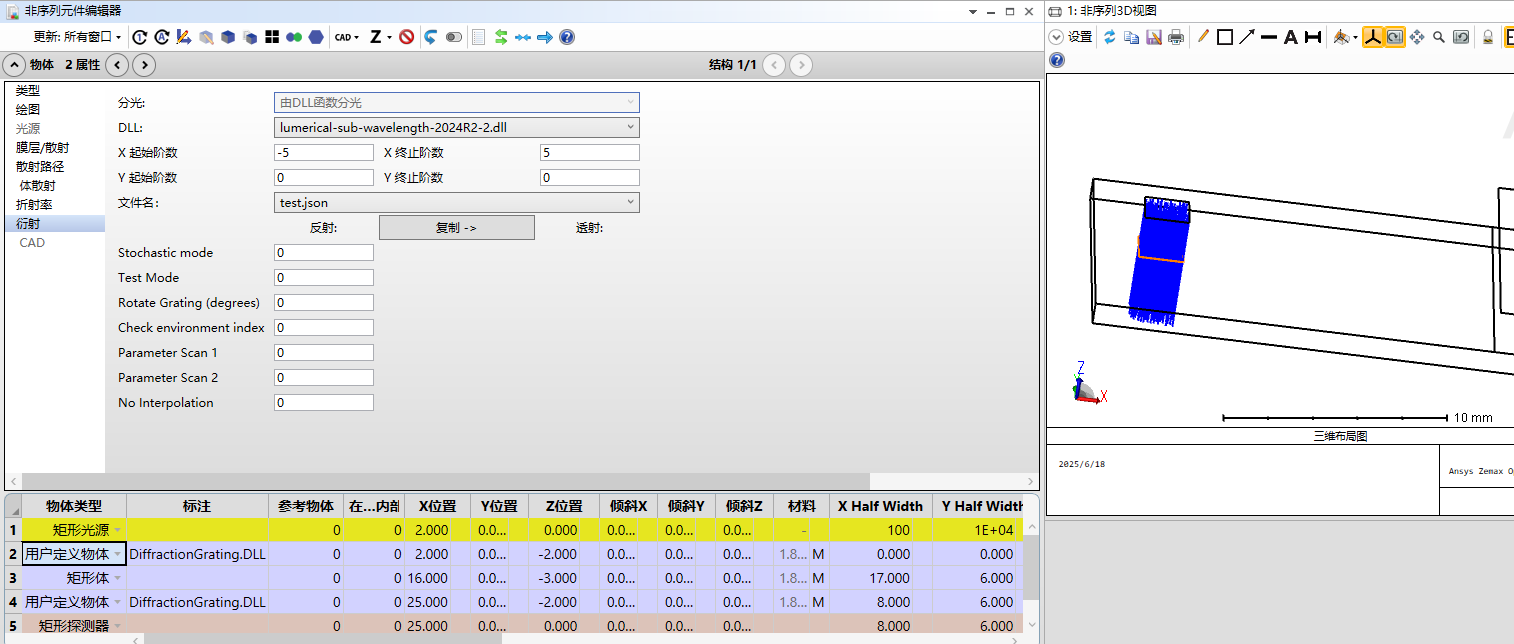Open the 膜层/散射 properties tab
1514x644 pixels.
[42, 147]
